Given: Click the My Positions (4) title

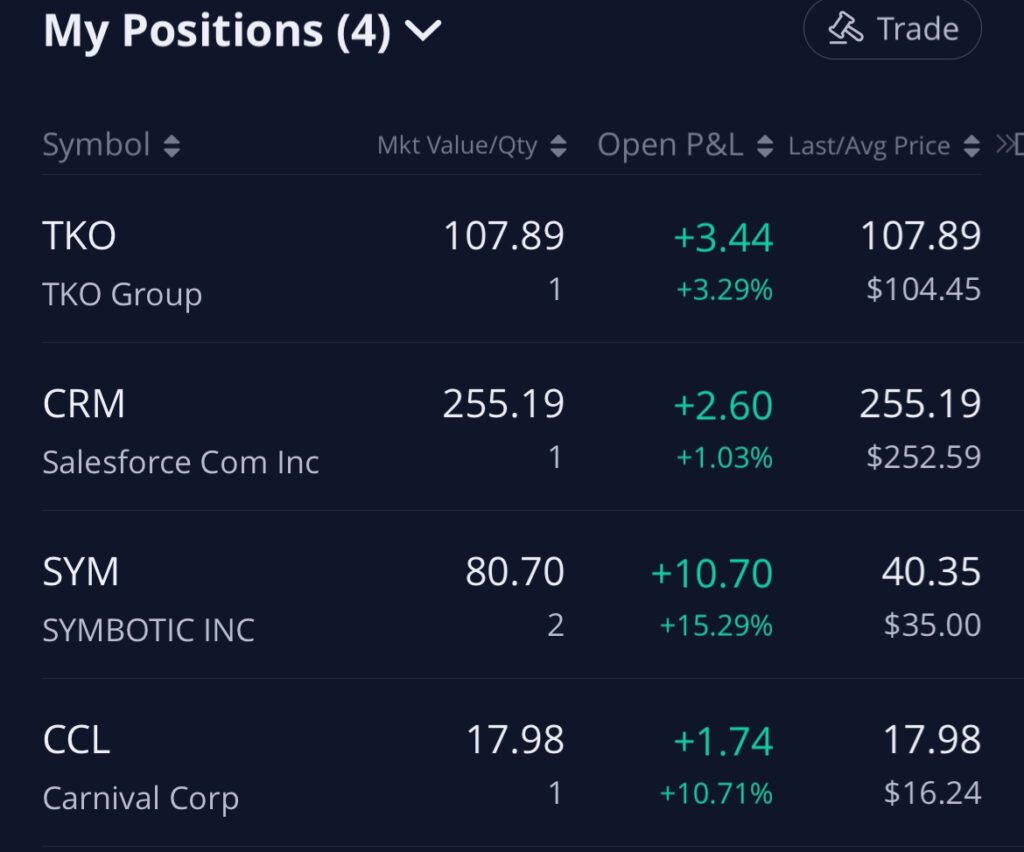Looking at the screenshot, I should pyautogui.click(x=217, y=32).
